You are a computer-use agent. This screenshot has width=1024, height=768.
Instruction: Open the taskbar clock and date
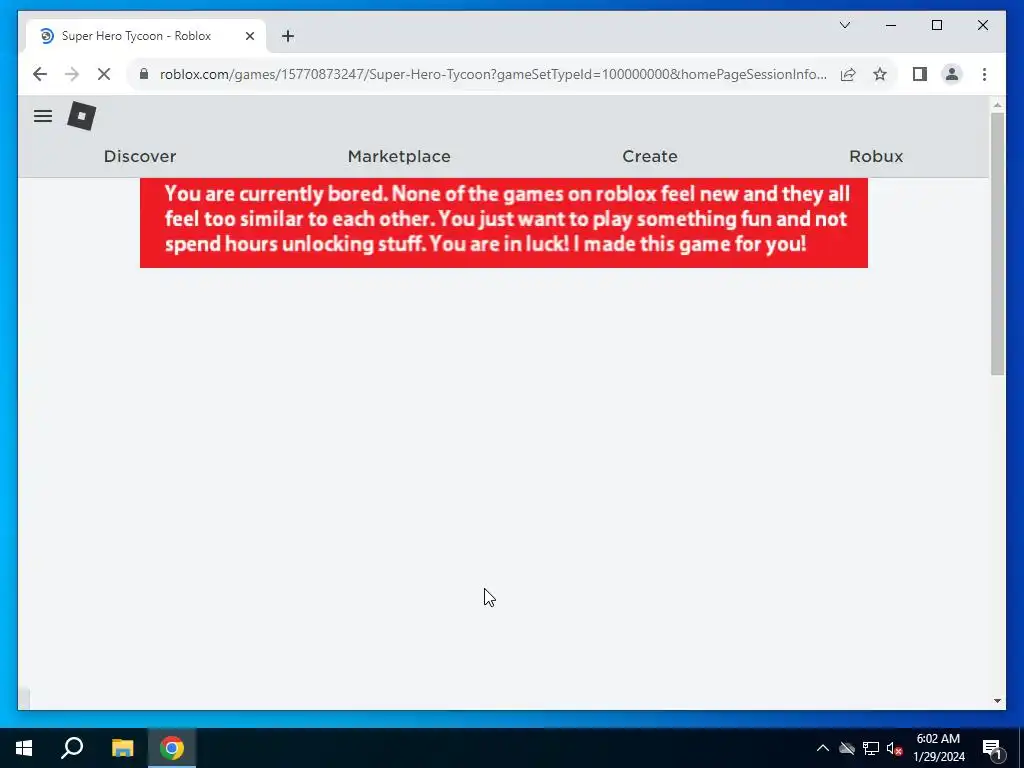tap(938, 748)
